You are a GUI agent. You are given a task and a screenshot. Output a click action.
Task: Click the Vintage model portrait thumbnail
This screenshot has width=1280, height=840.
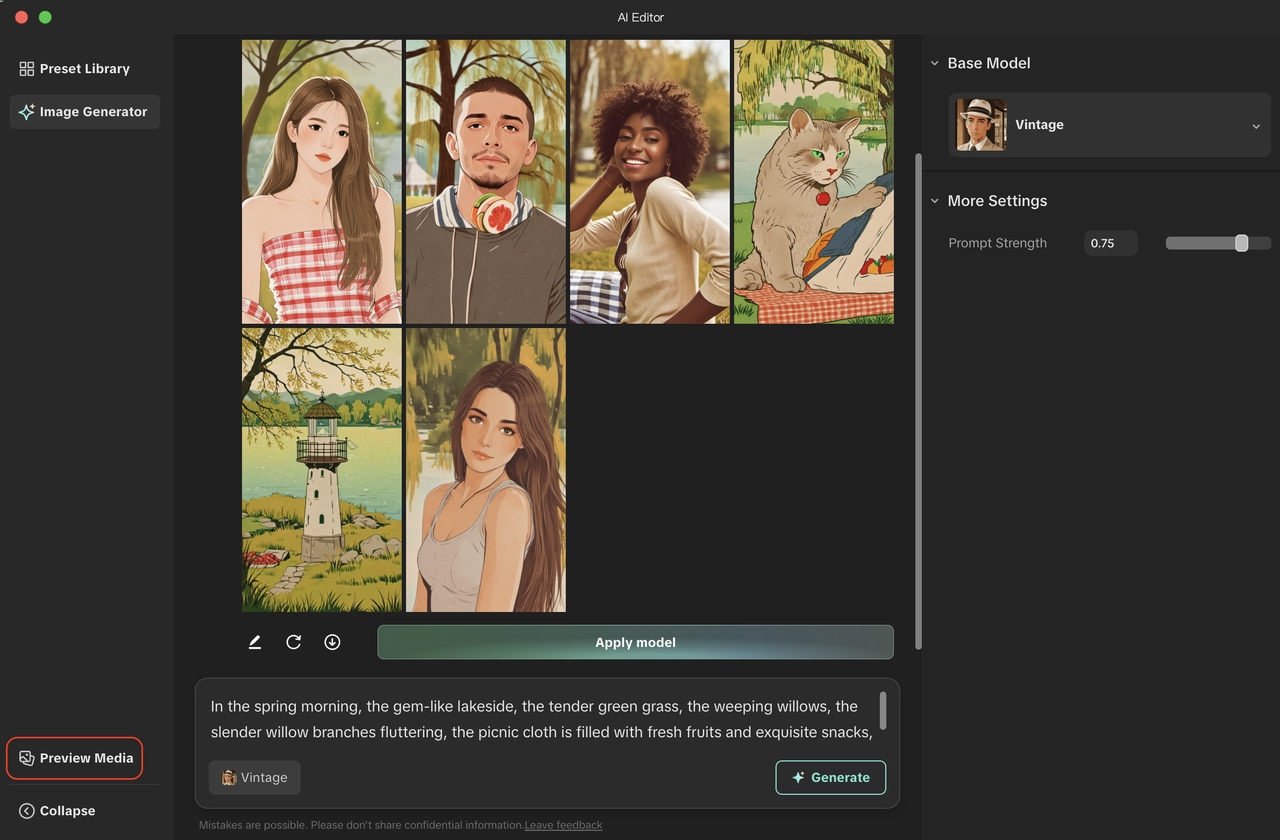point(981,125)
